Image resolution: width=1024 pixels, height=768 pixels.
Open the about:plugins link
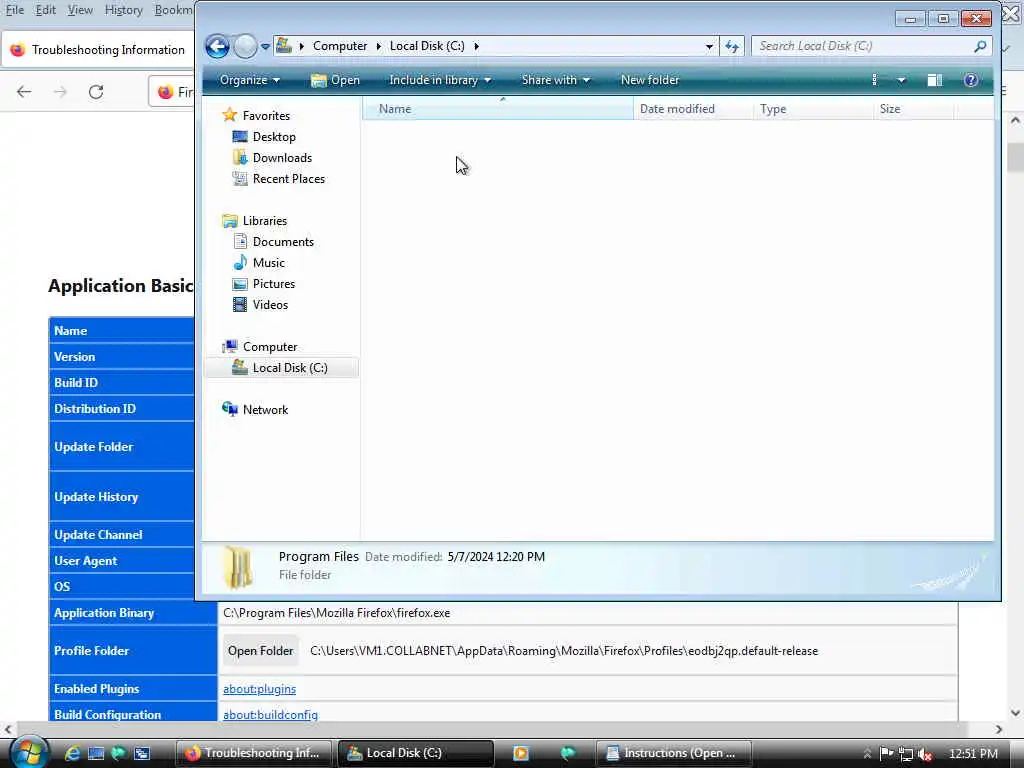pos(259,689)
